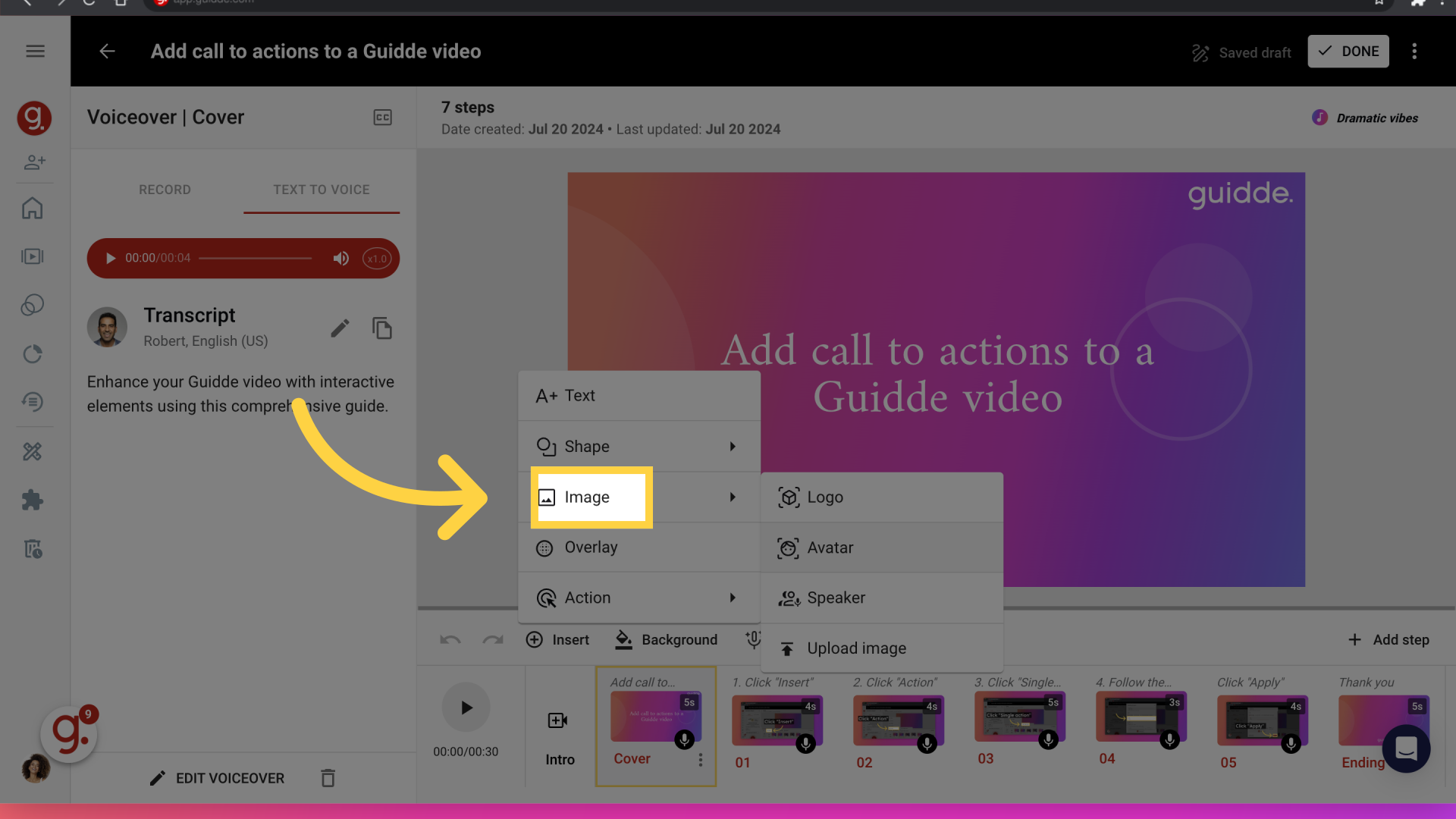Open the sidebar trash clock icon
This screenshot has height=819, width=1456.
pyautogui.click(x=33, y=548)
